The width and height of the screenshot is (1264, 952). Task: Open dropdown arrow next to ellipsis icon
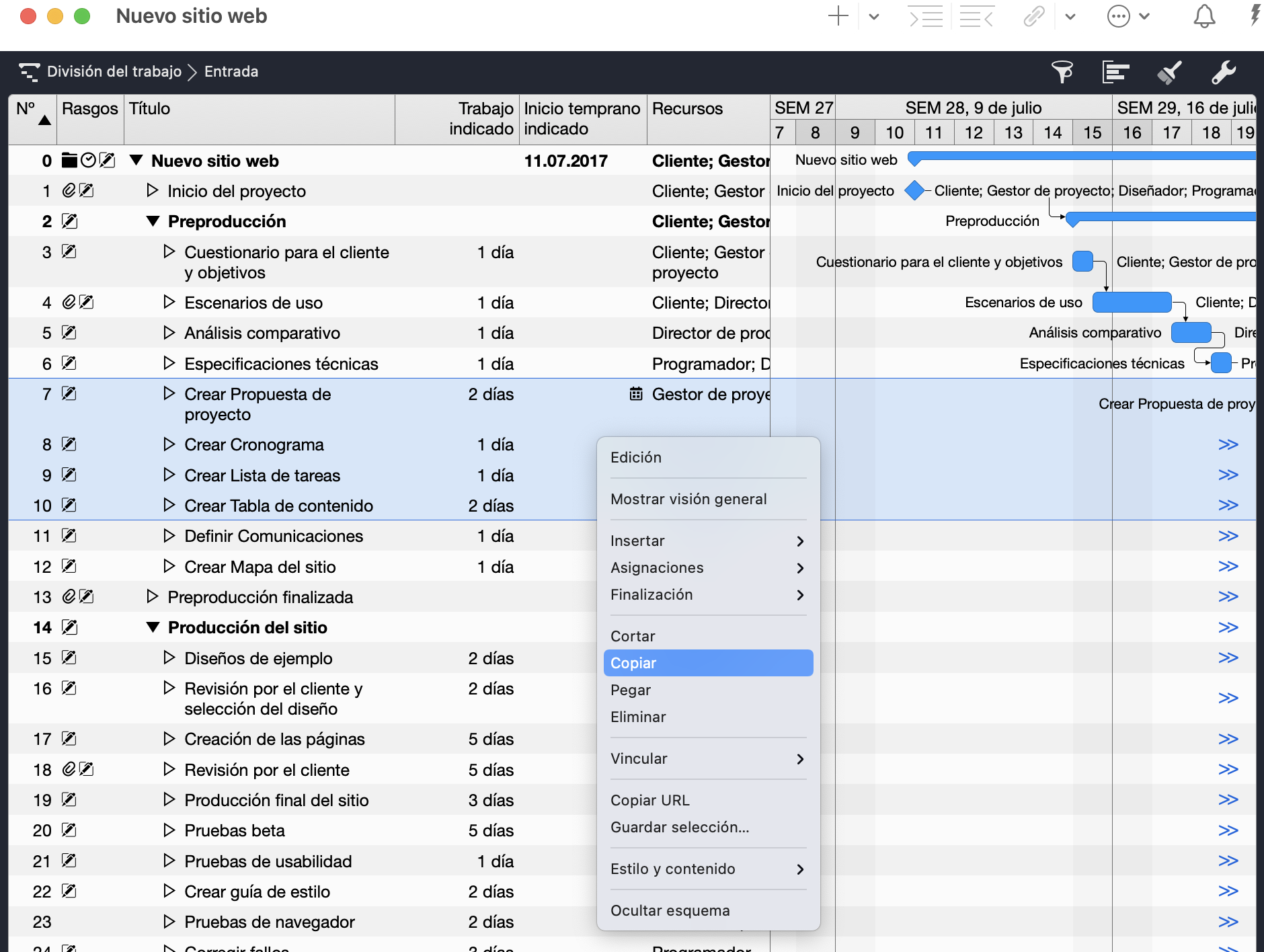click(x=1144, y=16)
